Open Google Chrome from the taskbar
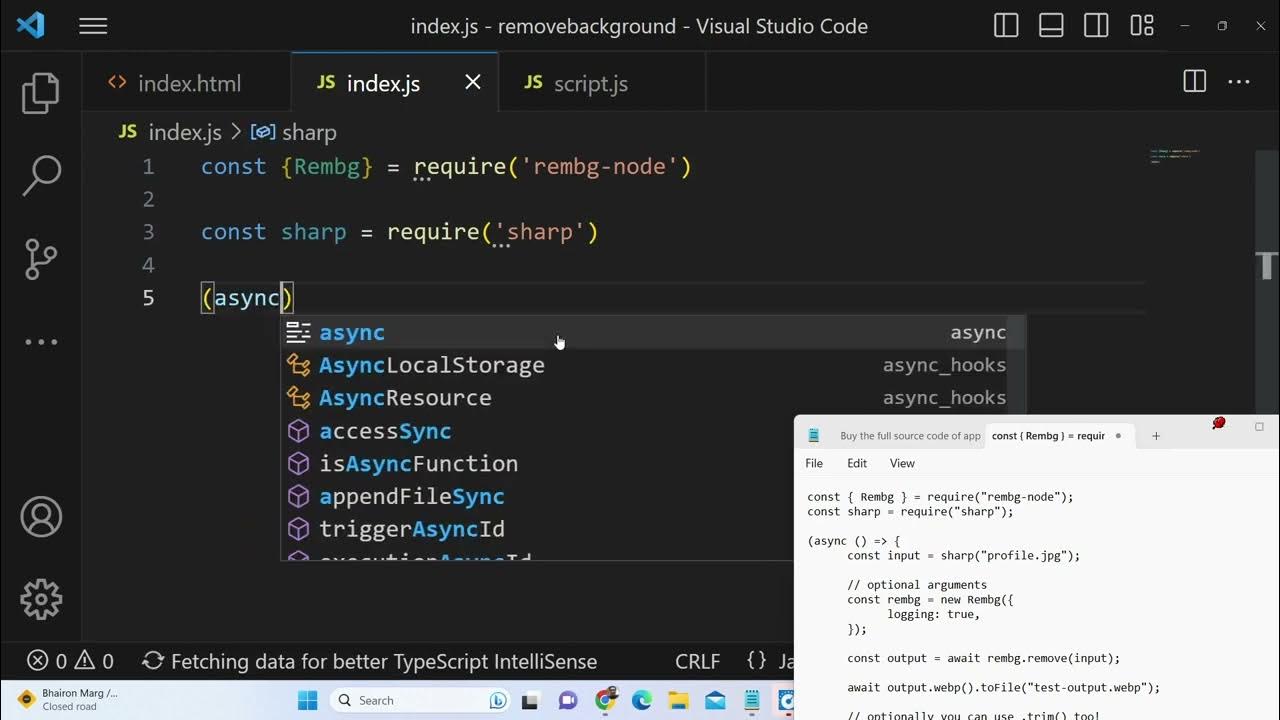This screenshot has width=1280, height=720. (x=605, y=700)
